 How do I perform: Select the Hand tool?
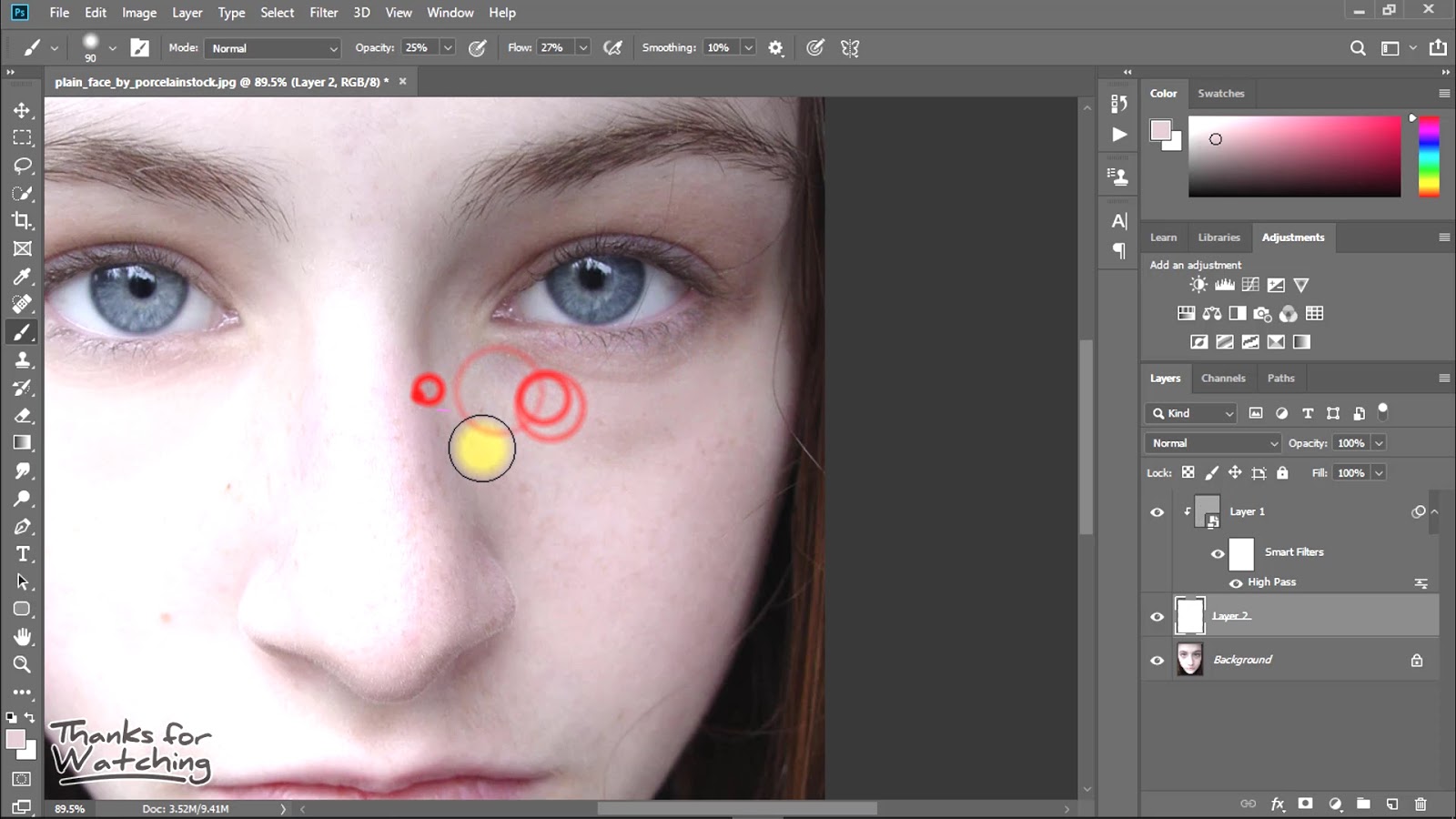(22, 637)
